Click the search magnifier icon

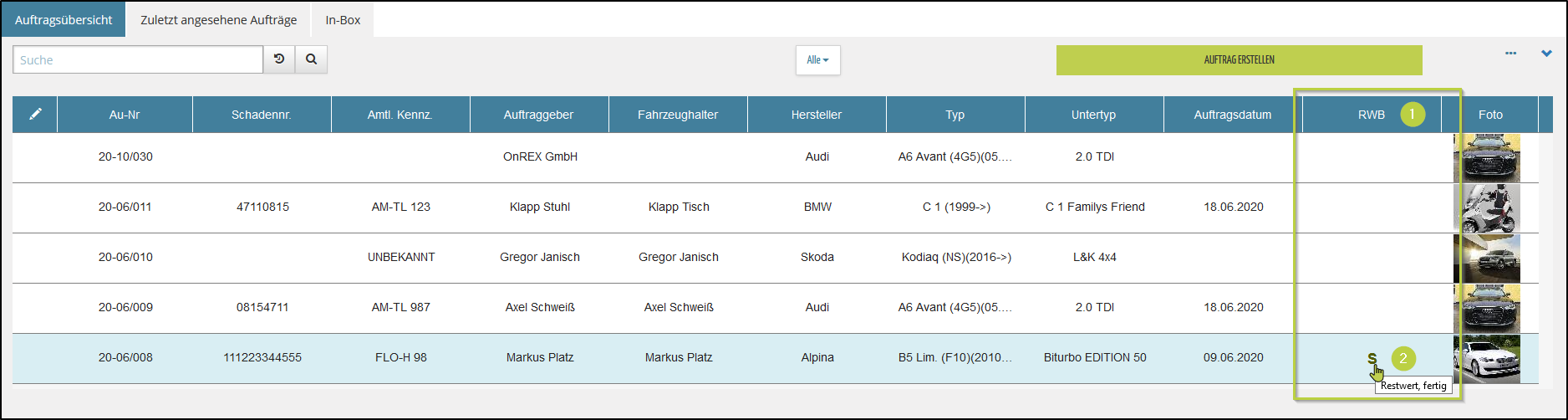coord(311,59)
